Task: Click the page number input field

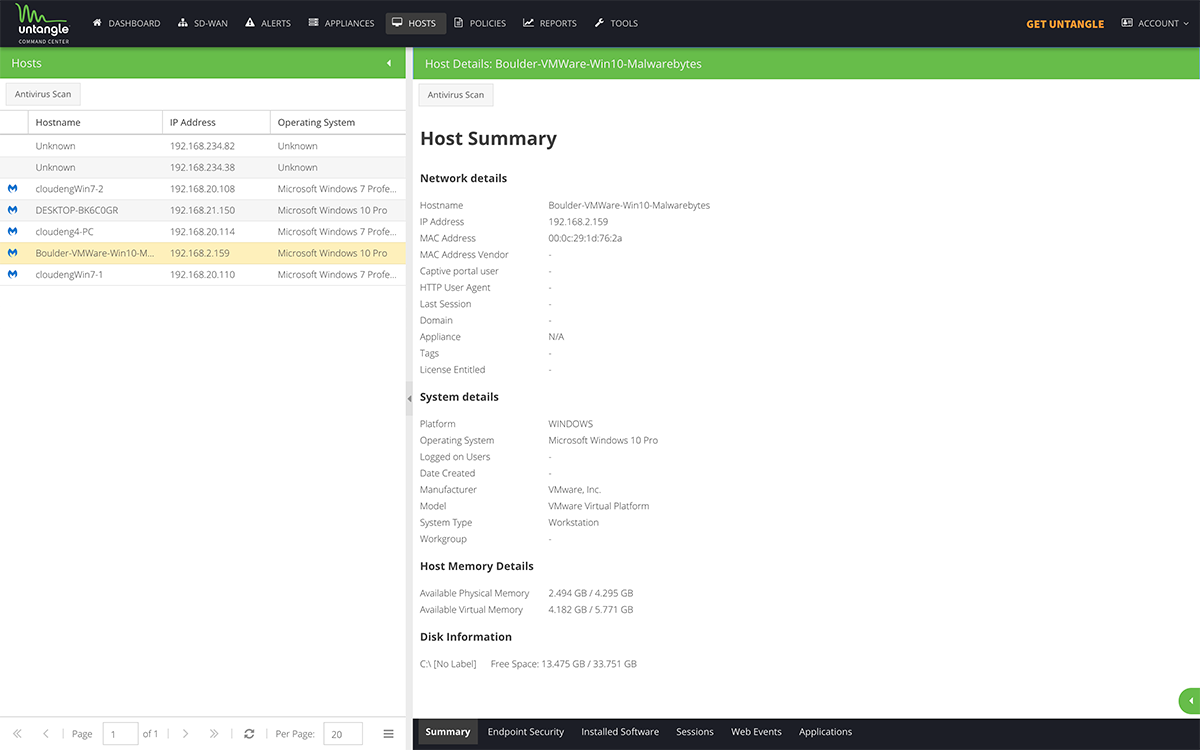Action: pos(120,734)
